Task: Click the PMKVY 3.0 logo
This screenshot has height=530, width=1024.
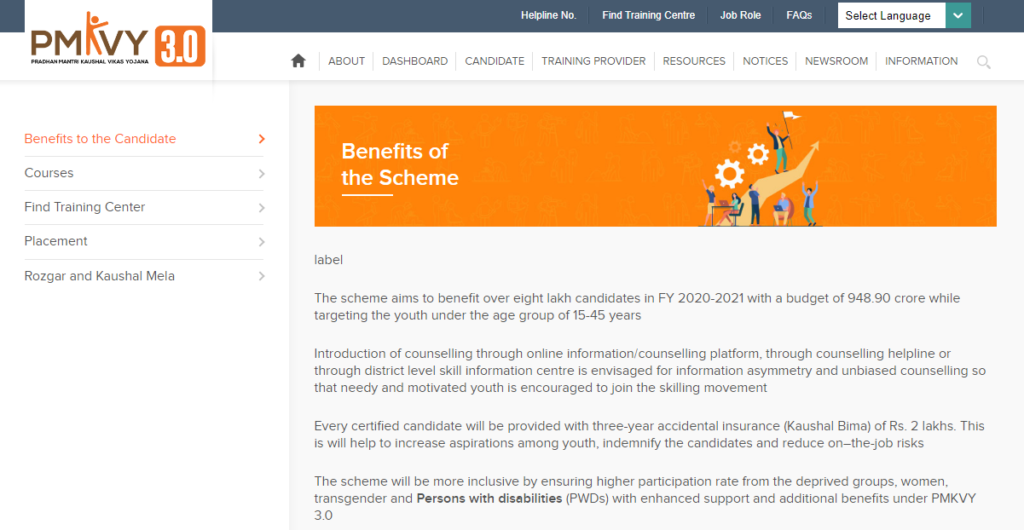Action: (118, 40)
